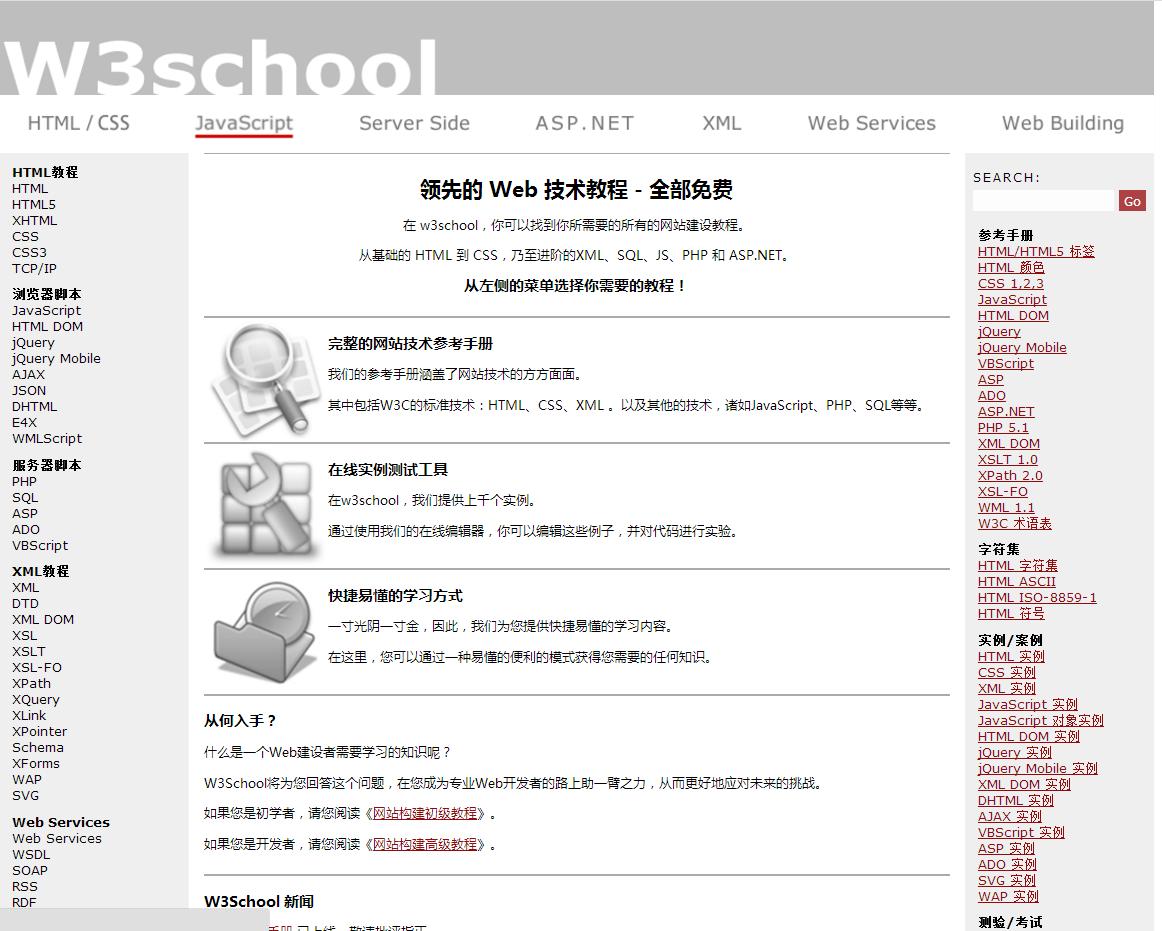Switch to the Server Side tab
Viewport: 1162px width, 931px height.
(x=414, y=123)
